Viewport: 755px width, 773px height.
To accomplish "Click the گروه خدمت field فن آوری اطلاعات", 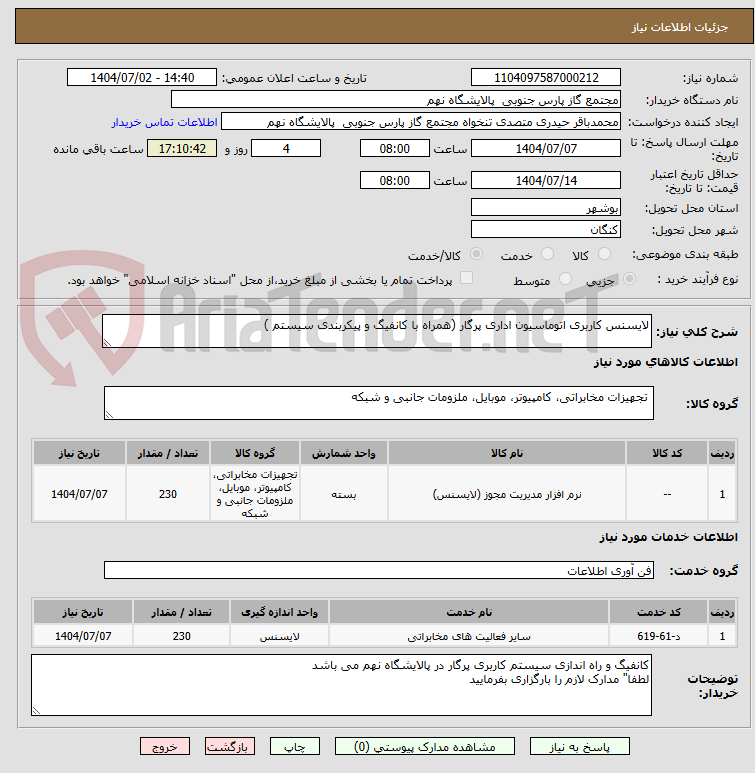I will click(379, 570).
